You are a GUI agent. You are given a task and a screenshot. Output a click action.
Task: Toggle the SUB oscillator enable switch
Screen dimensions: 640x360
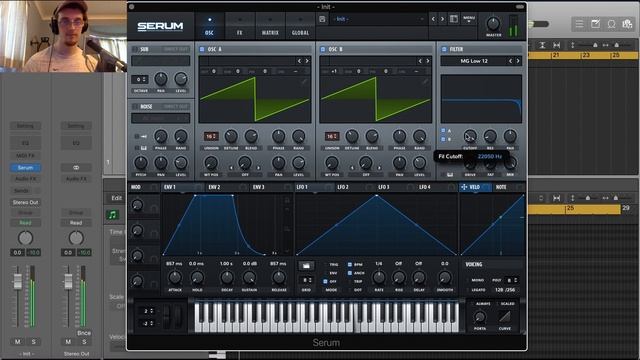tap(135, 49)
